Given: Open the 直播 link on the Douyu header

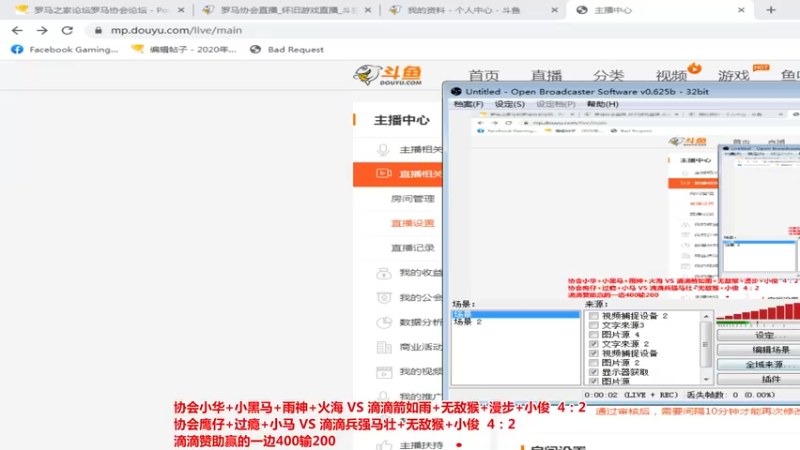Looking at the screenshot, I should (x=546, y=76).
